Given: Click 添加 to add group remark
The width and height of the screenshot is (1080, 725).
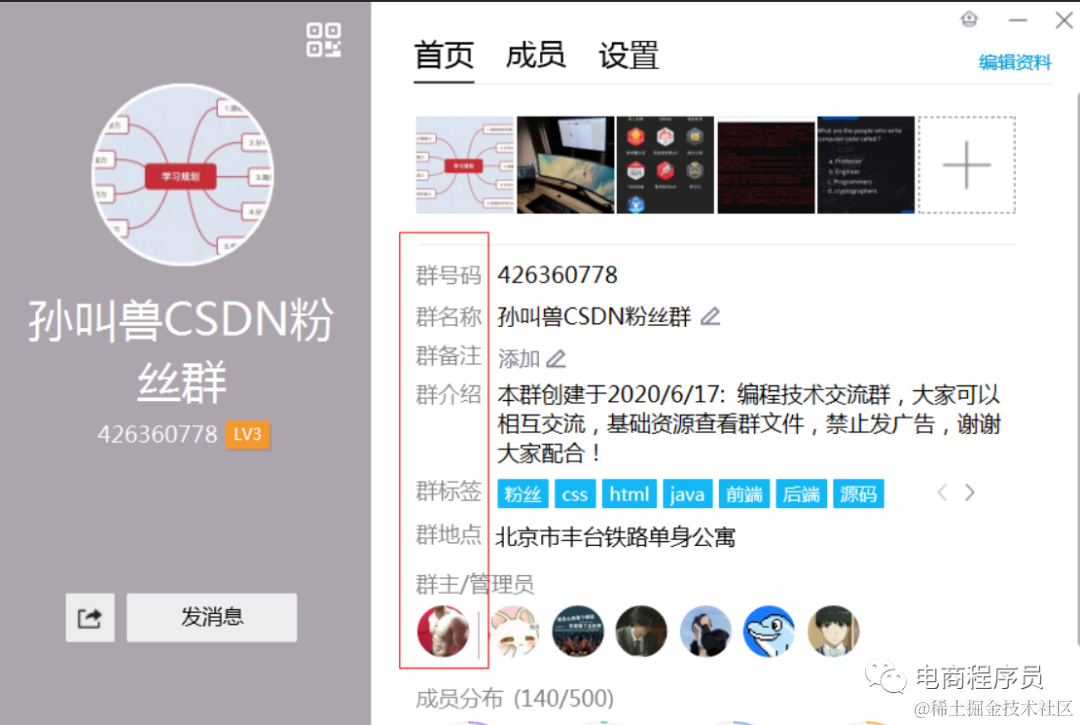Looking at the screenshot, I should [519, 359].
